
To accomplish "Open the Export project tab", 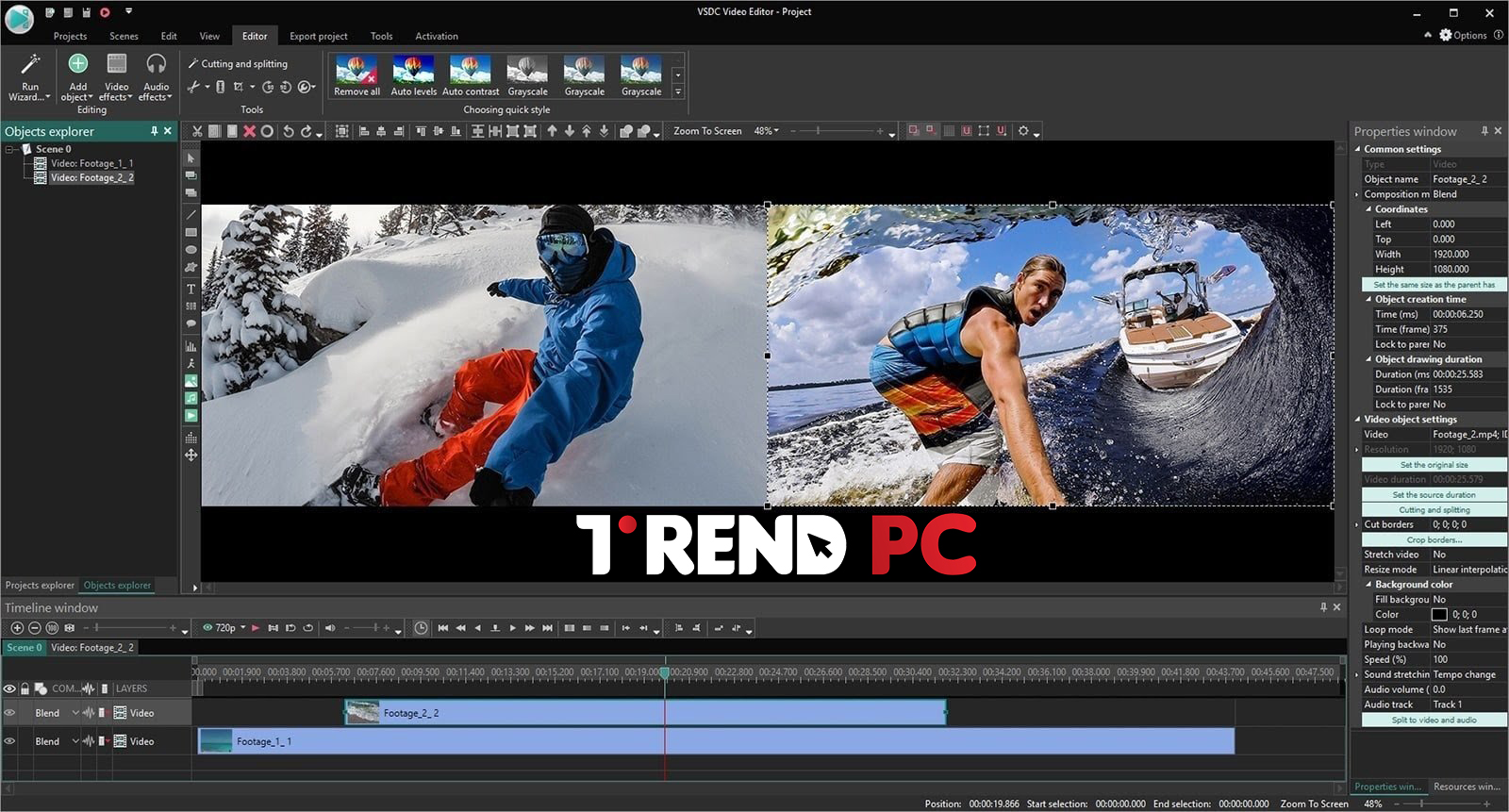I will [x=318, y=36].
